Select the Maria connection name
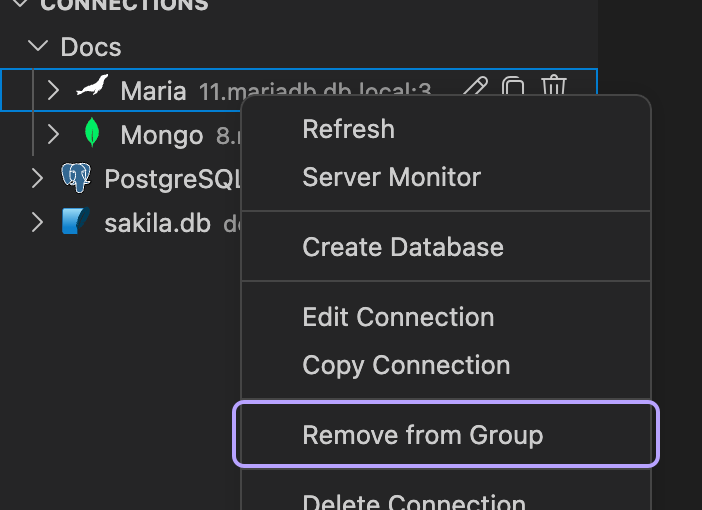The width and height of the screenshot is (702, 510). point(153,91)
